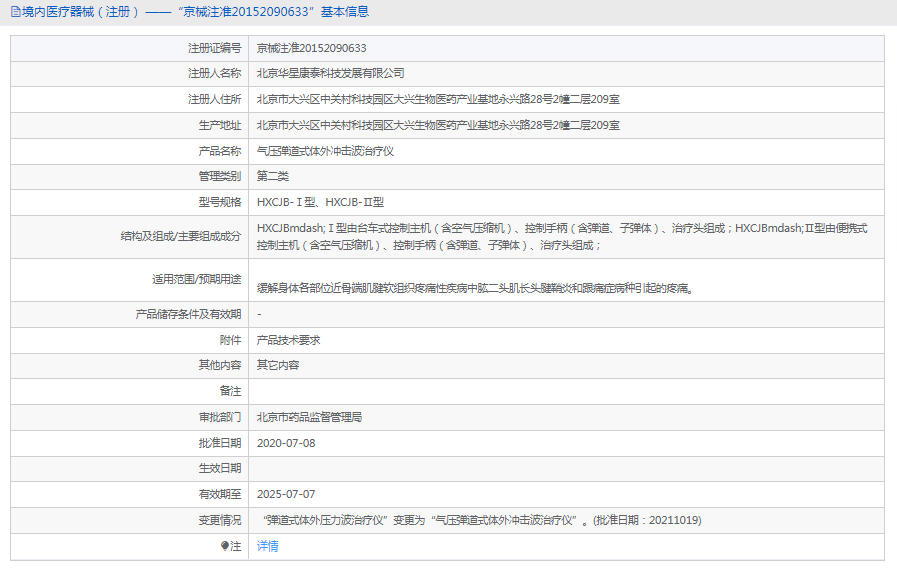The height and width of the screenshot is (569, 897).
Task: Click approval date 2020-07-08
Action: 286,443
